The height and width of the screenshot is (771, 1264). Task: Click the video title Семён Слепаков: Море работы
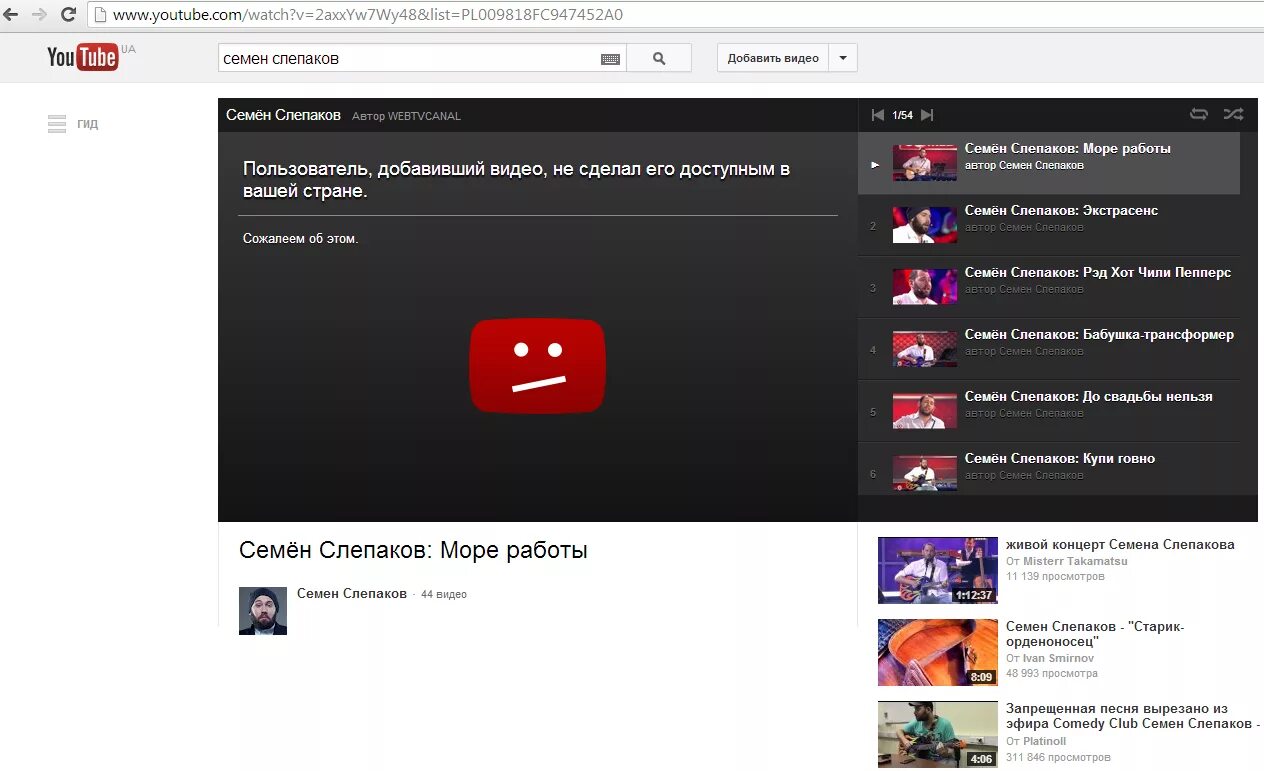(413, 550)
